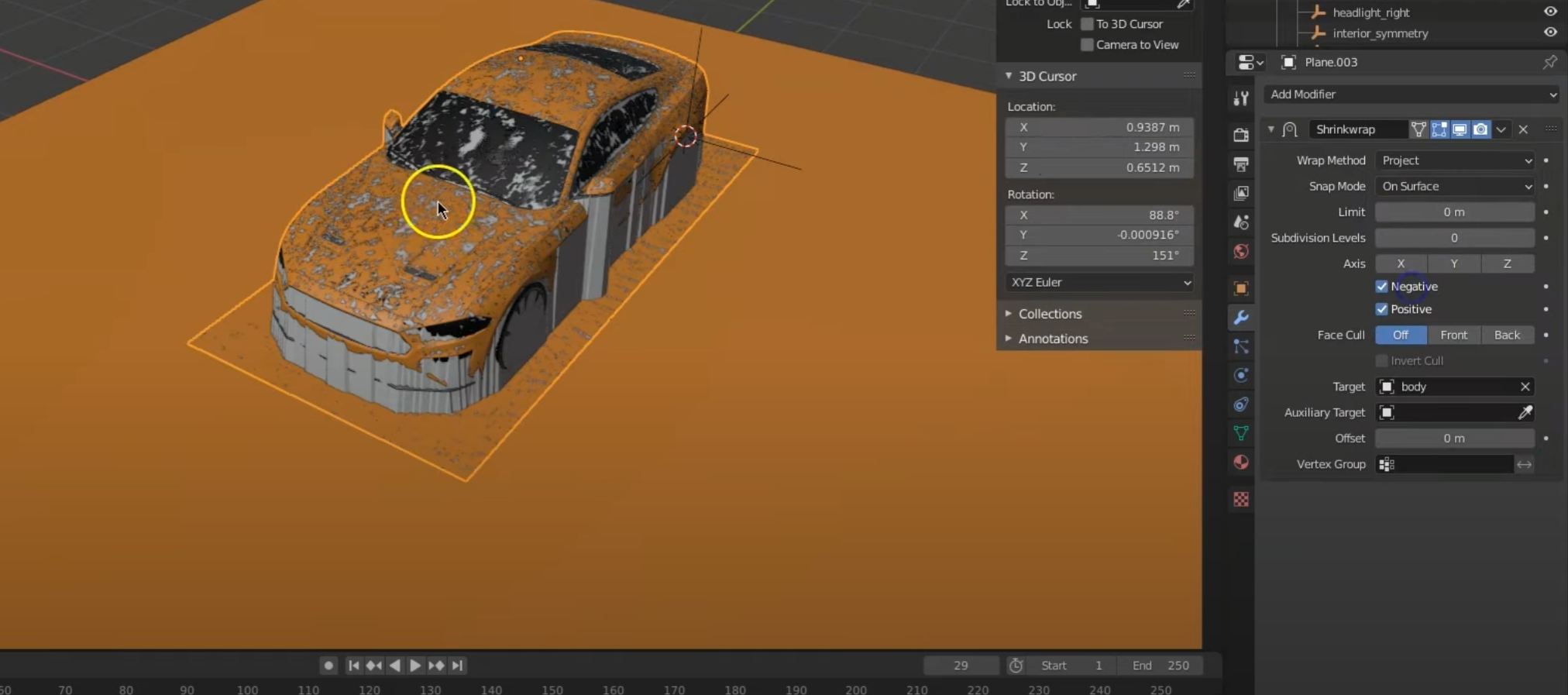
Task: Open the Material properties tab
Action: 1241,463
